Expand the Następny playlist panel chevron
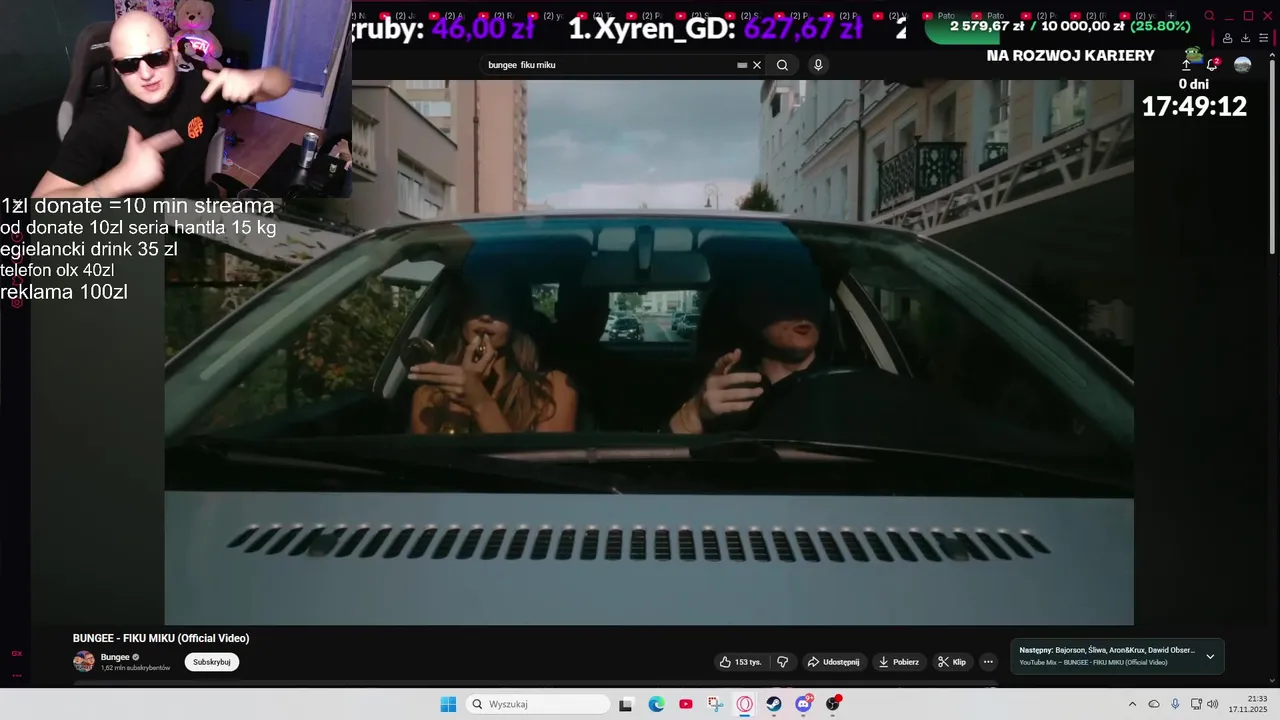This screenshot has height=720, width=1280. pos(1210,657)
